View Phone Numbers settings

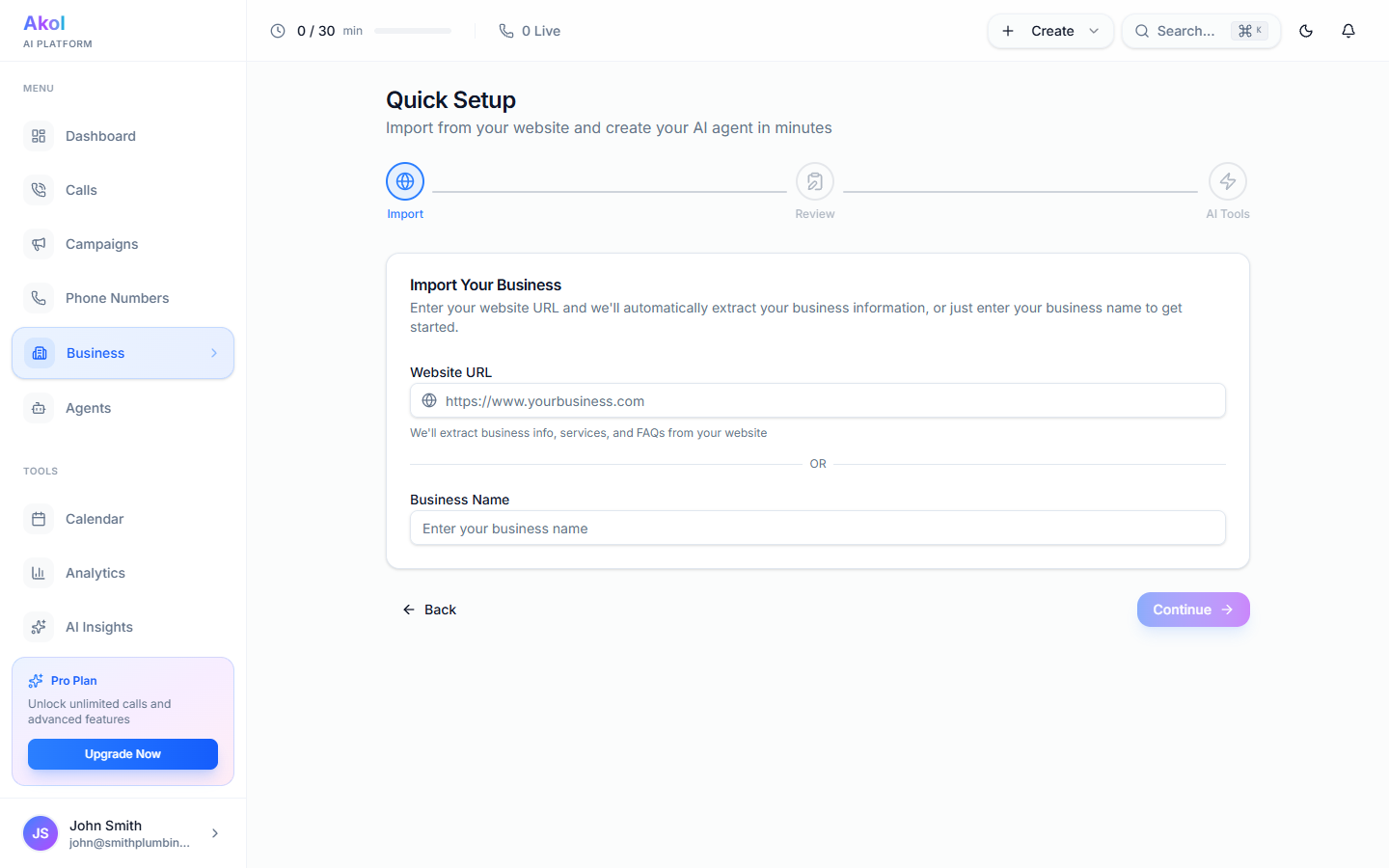click(117, 298)
